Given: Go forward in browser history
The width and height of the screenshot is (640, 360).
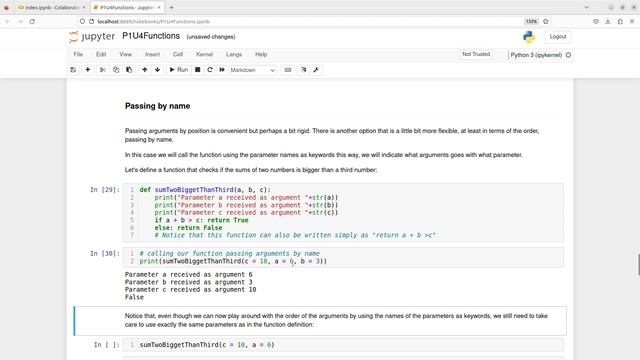Looking at the screenshot, I should coord(20,21).
